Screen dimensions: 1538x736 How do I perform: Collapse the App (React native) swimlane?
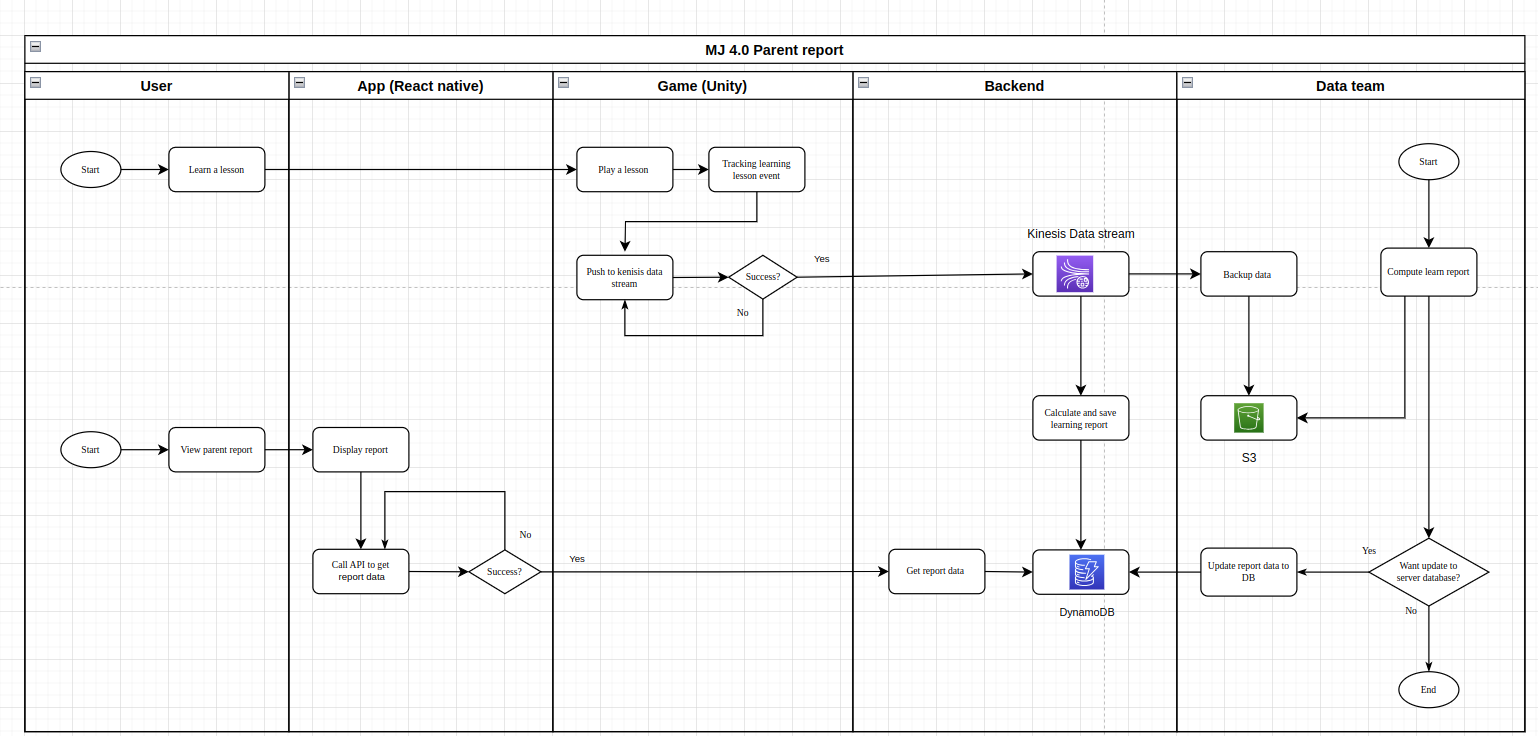[x=299, y=83]
